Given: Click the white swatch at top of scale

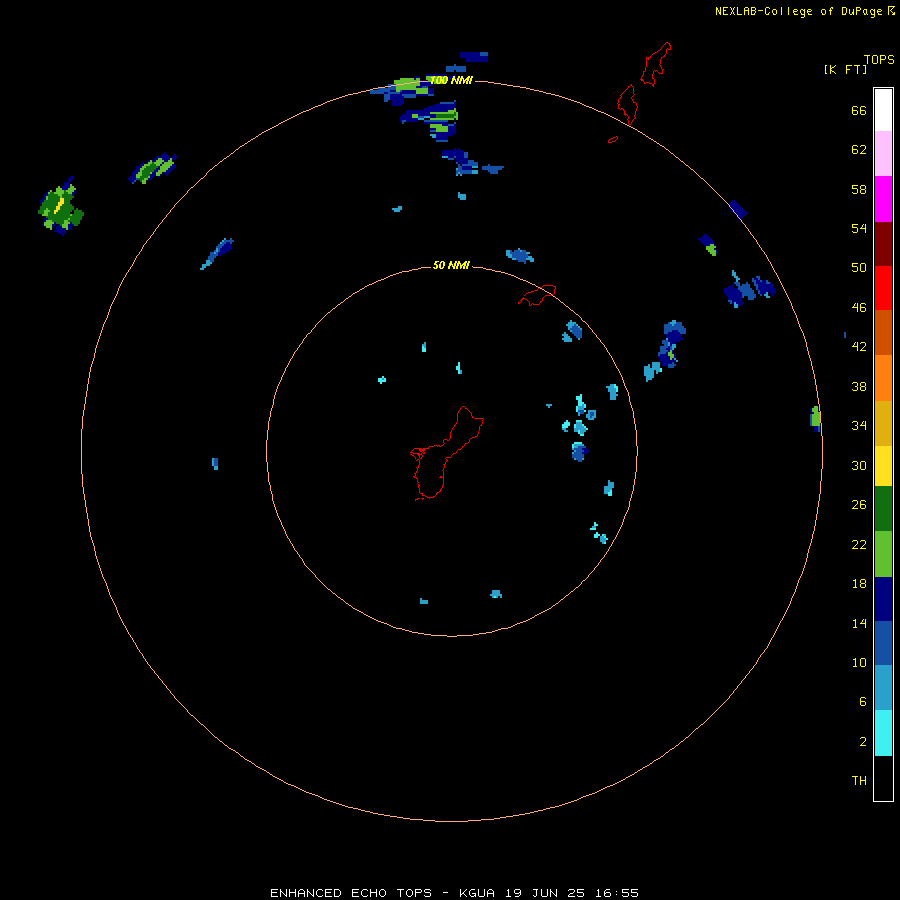Looking at the screenshot, I should (x=883, y=110).
